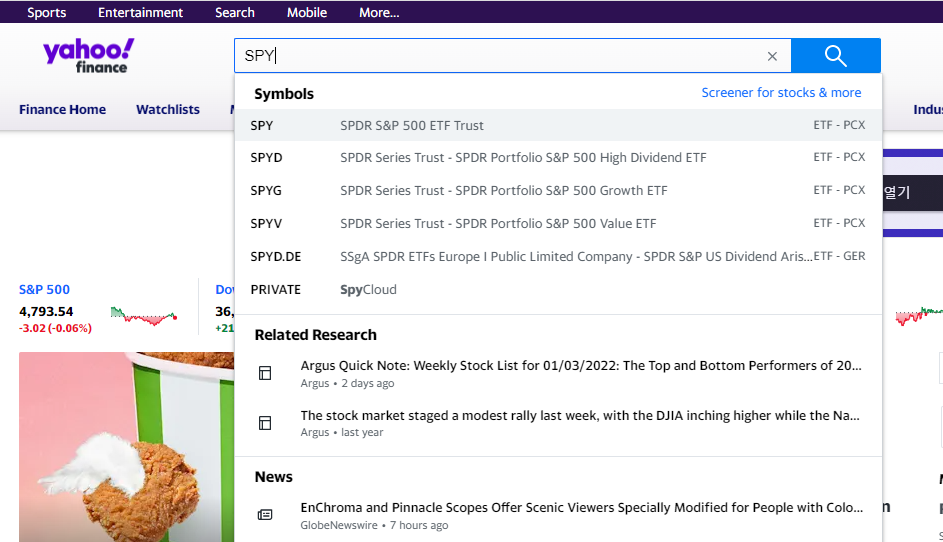Screen dimensions: 943x542
Task: Click the fried chicken promo image
Action: pyautogui.click(x=126, y=447)
